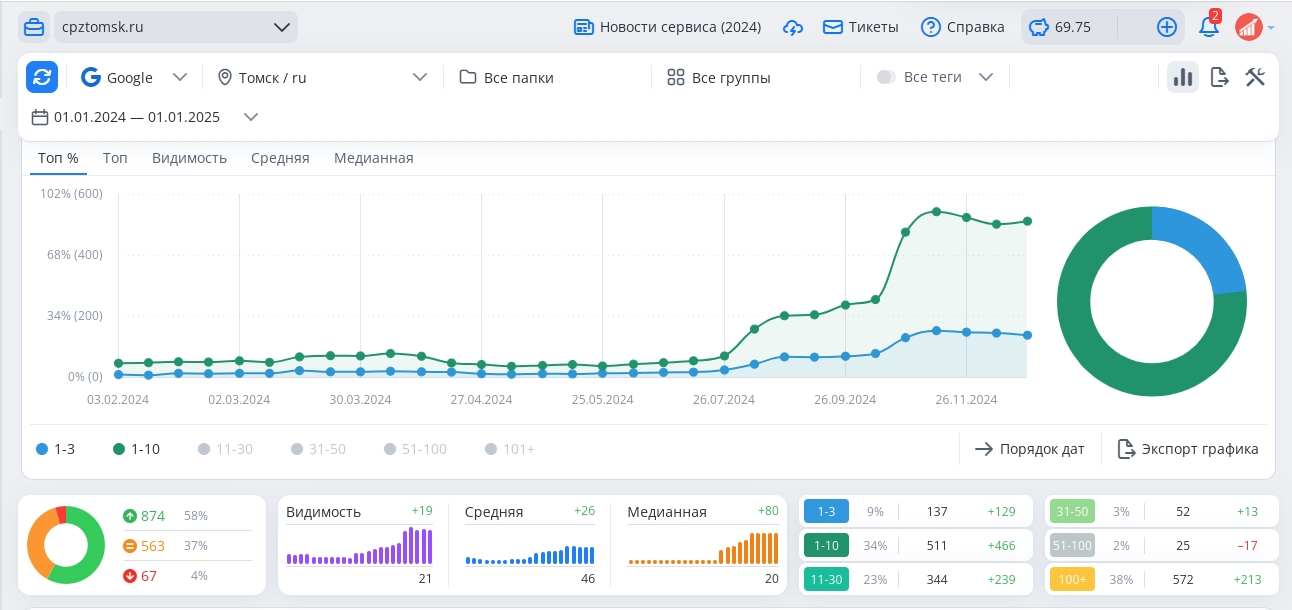The width and height of the screenshot is (1292, 610).
Task: Click the orange 100+ position badge
Action: tap(1071, 579)
